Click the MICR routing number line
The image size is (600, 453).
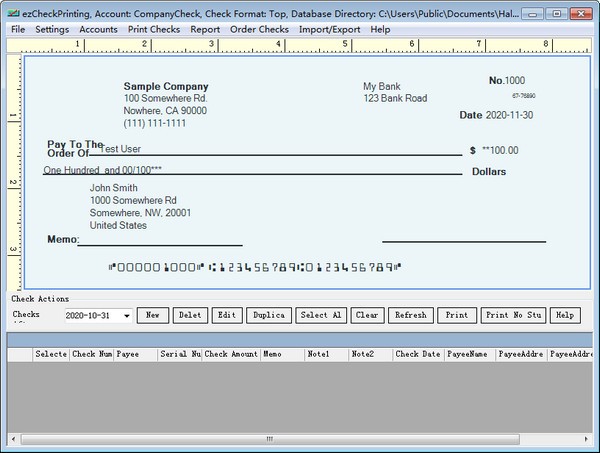point(254,267)
